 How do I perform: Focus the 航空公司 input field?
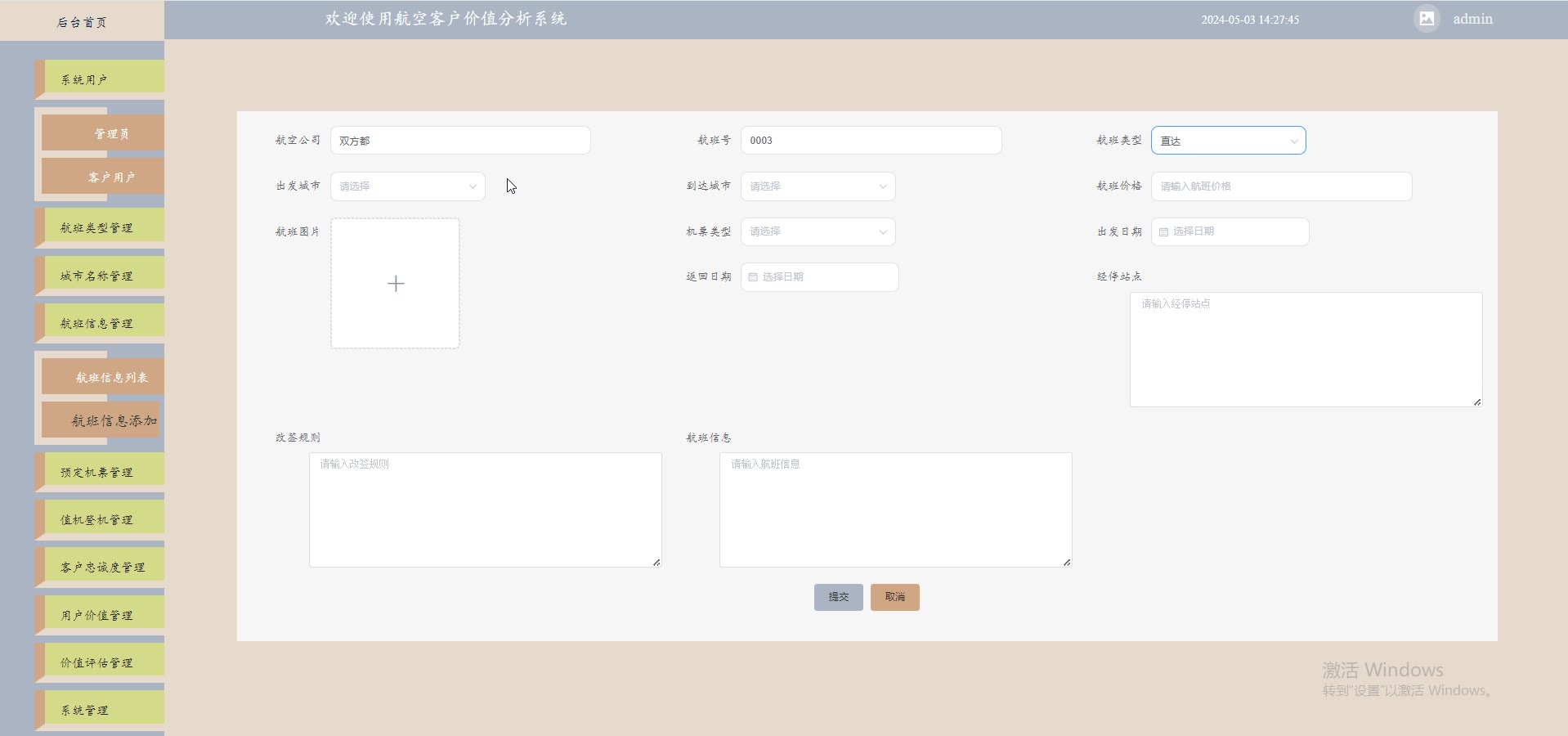460,141
